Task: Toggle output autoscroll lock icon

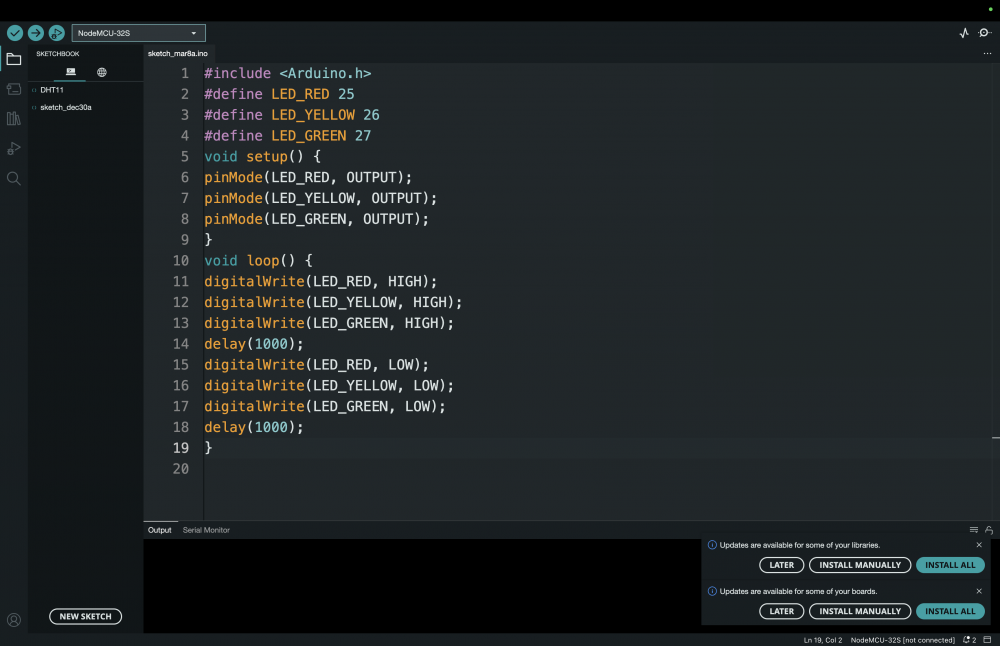Action: click(x=989, y=530)
